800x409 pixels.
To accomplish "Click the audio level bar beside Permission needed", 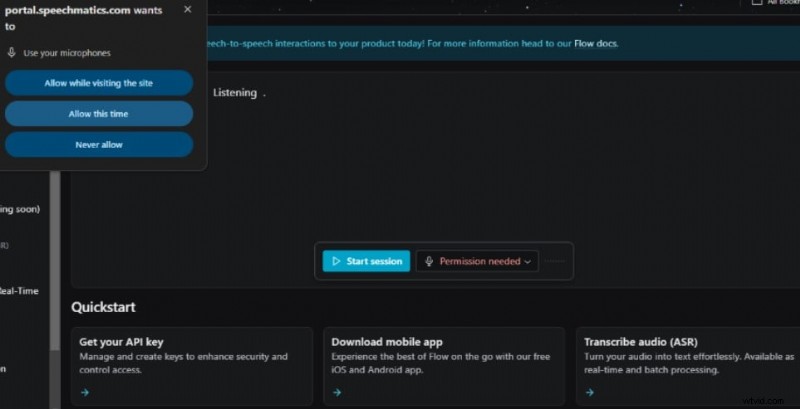I will click(556, 261).
